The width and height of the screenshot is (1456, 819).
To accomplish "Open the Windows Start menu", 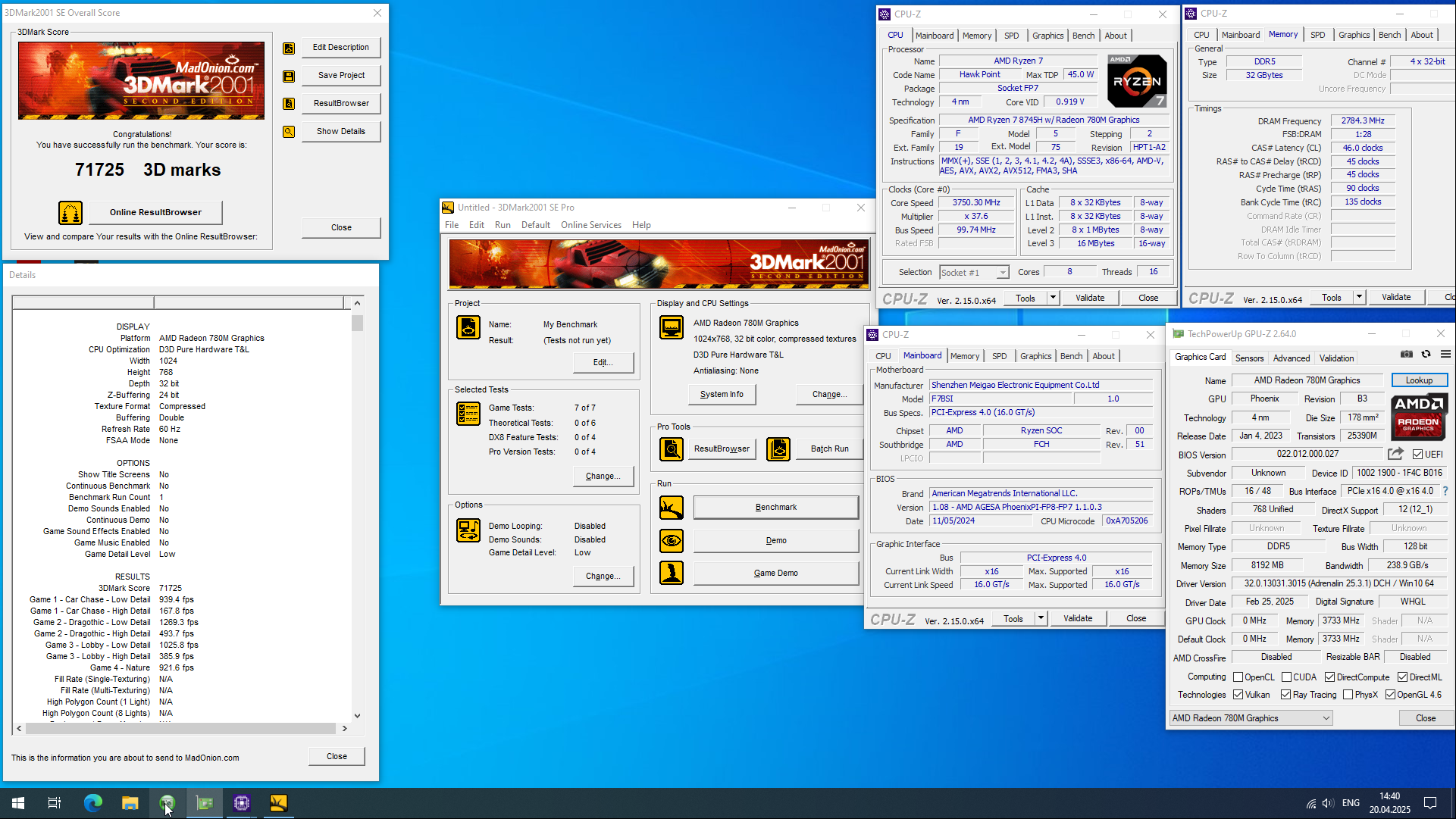I will [18, 803].
